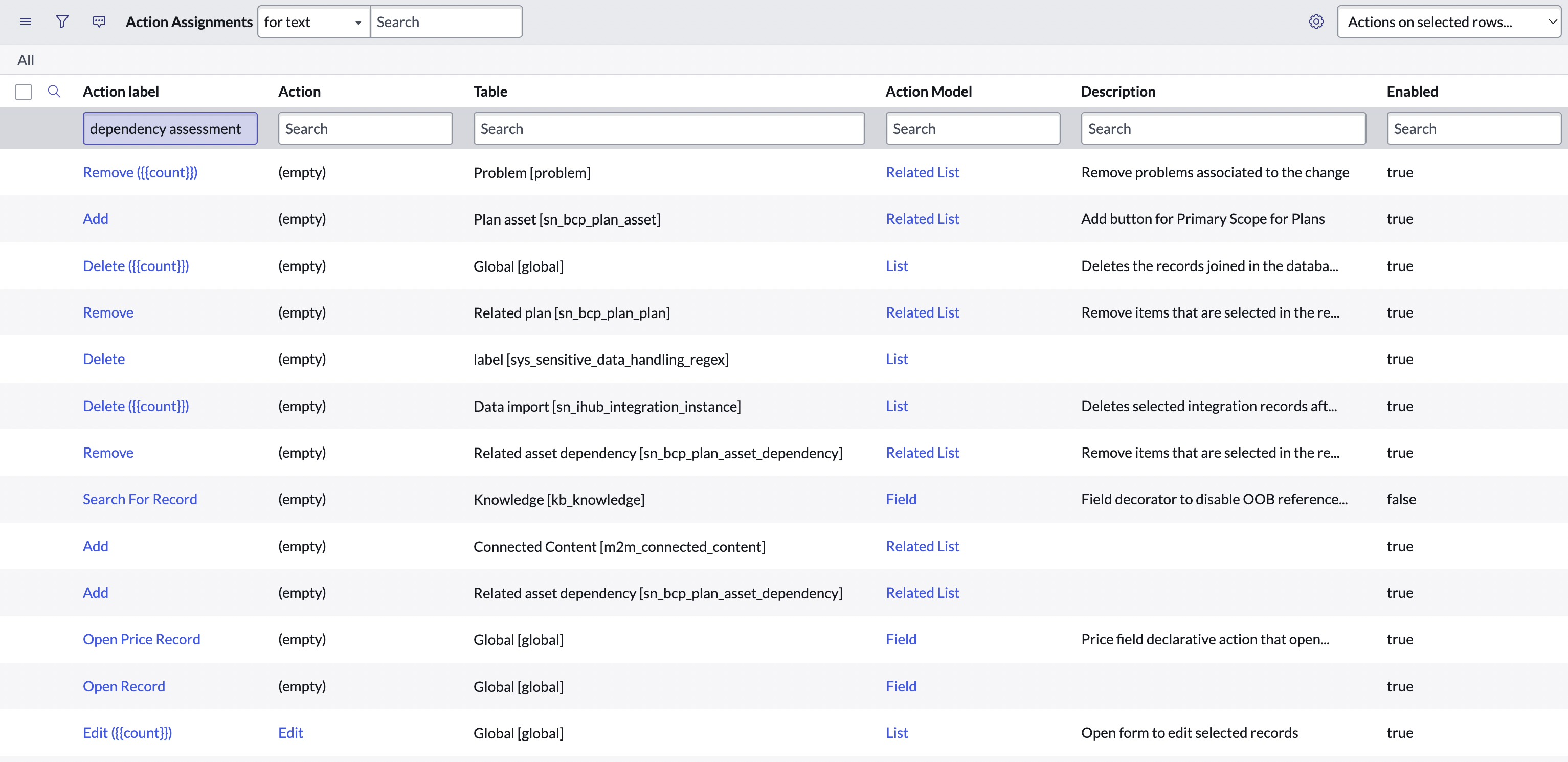Open 'Open Price Record' link
The height and width of the screenshot is (762, 1568).
141,639
